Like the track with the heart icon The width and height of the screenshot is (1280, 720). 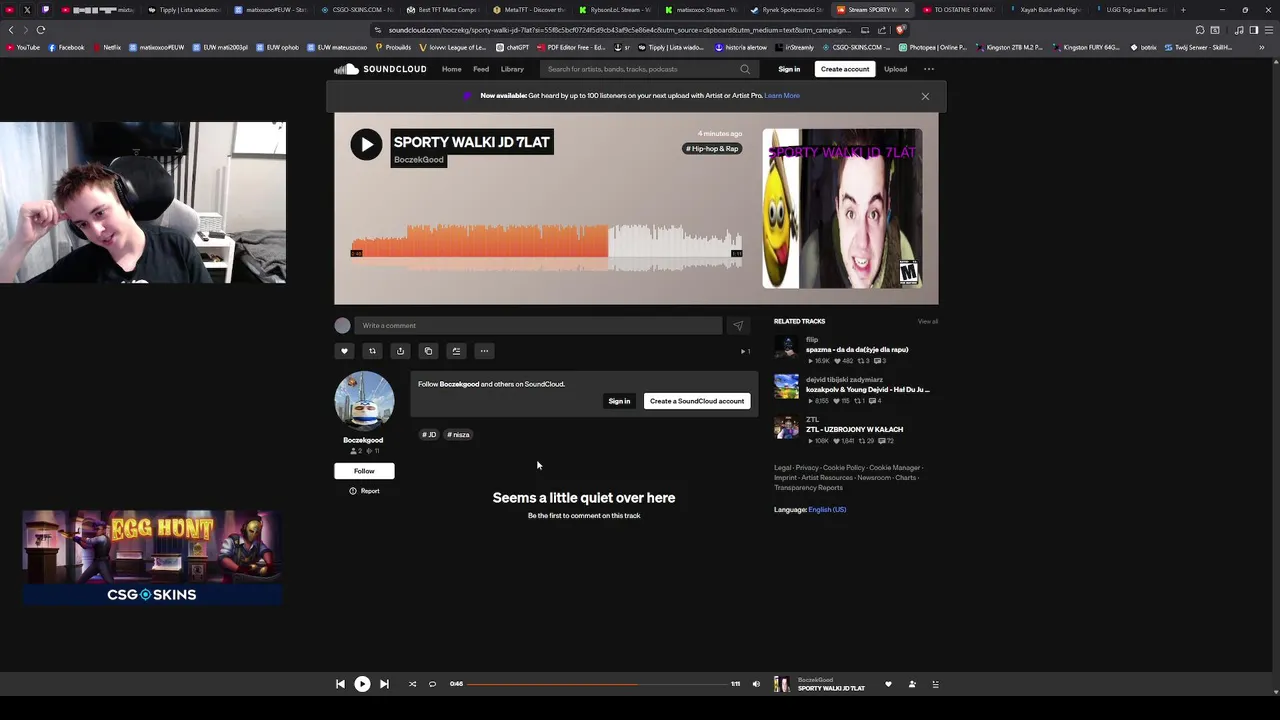(x=344, y=351)
